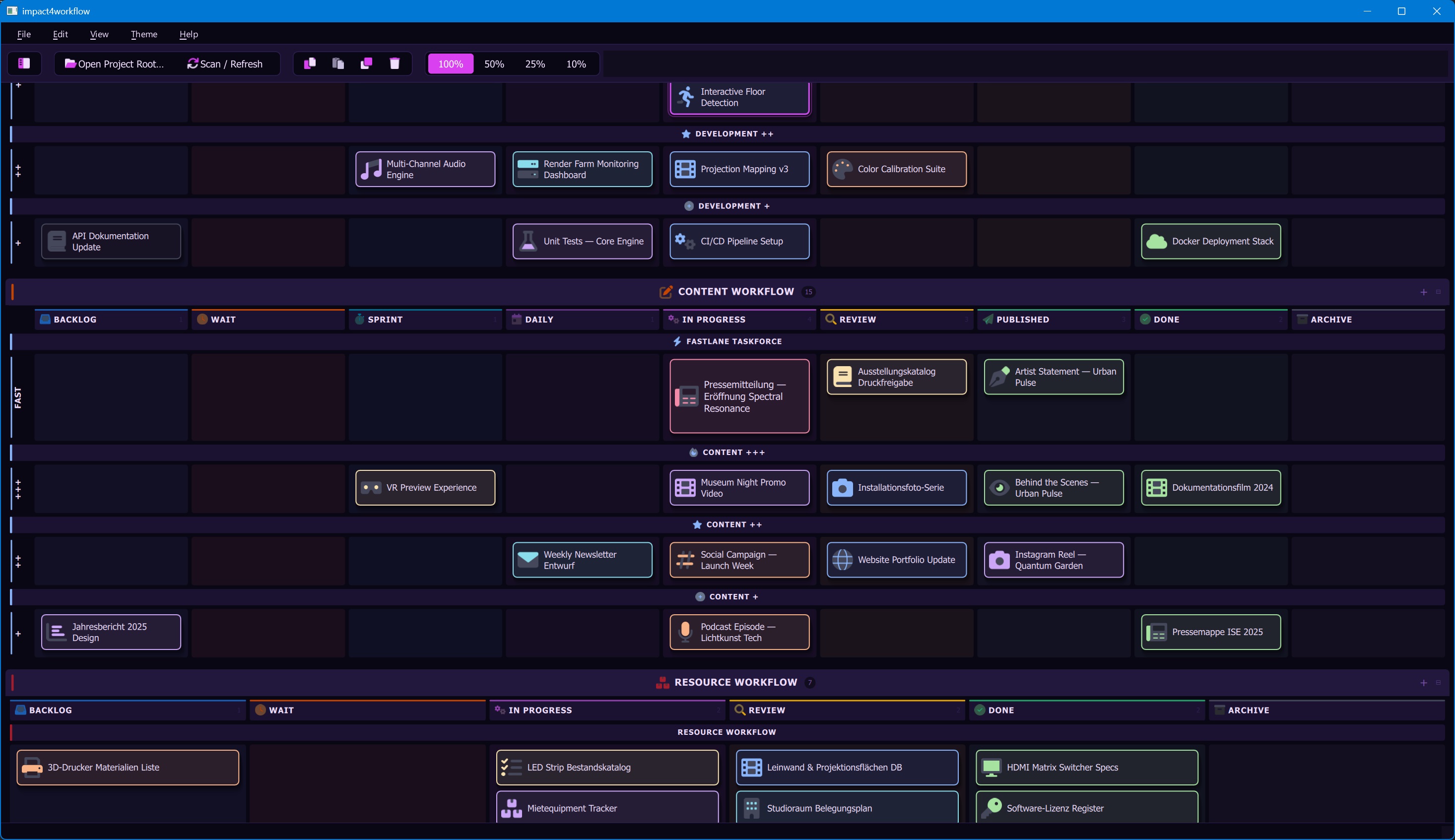Collapse the Content Workflow section
The image size is (1455, 840).
coord(1438,292)
